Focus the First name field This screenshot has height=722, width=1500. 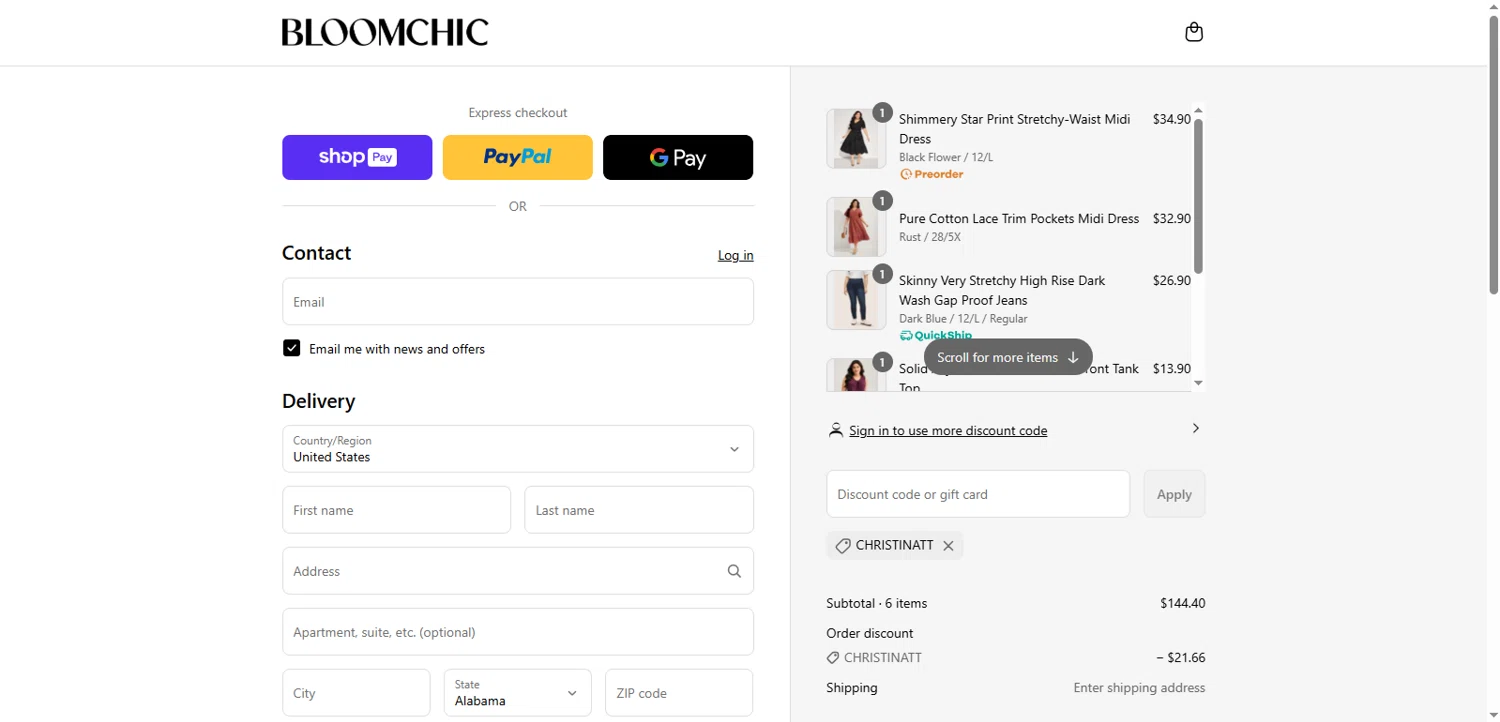[x=396, y=510]
